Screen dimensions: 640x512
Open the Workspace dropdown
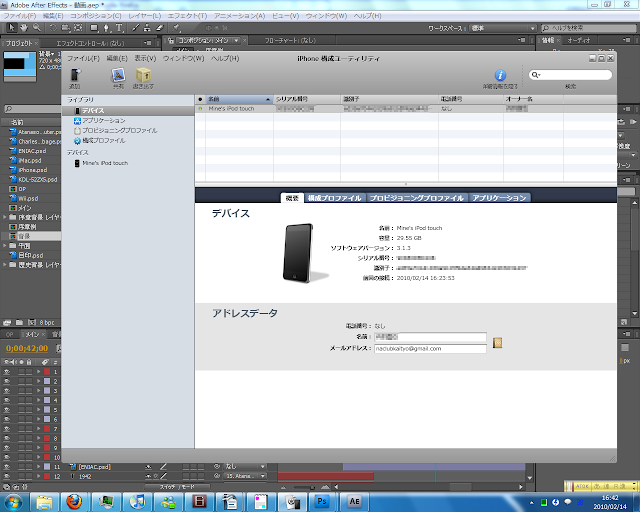click(503, 28)
